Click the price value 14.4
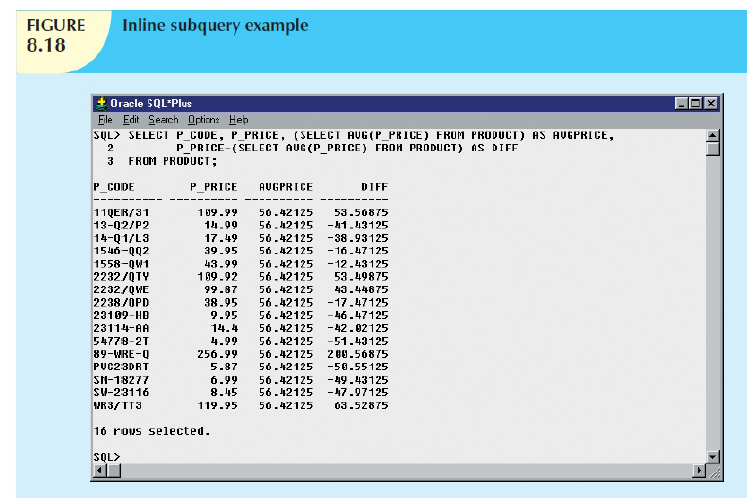This screenshot has height=498, width=747. click(x=224, y=328)
